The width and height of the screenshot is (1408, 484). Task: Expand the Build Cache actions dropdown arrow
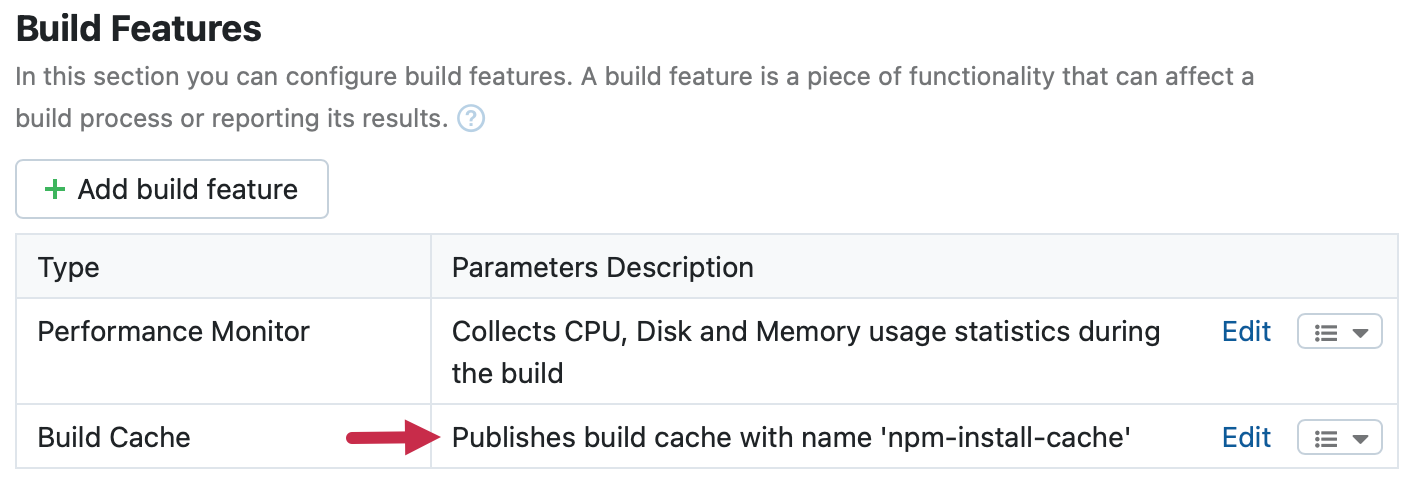pos(1360,438)
